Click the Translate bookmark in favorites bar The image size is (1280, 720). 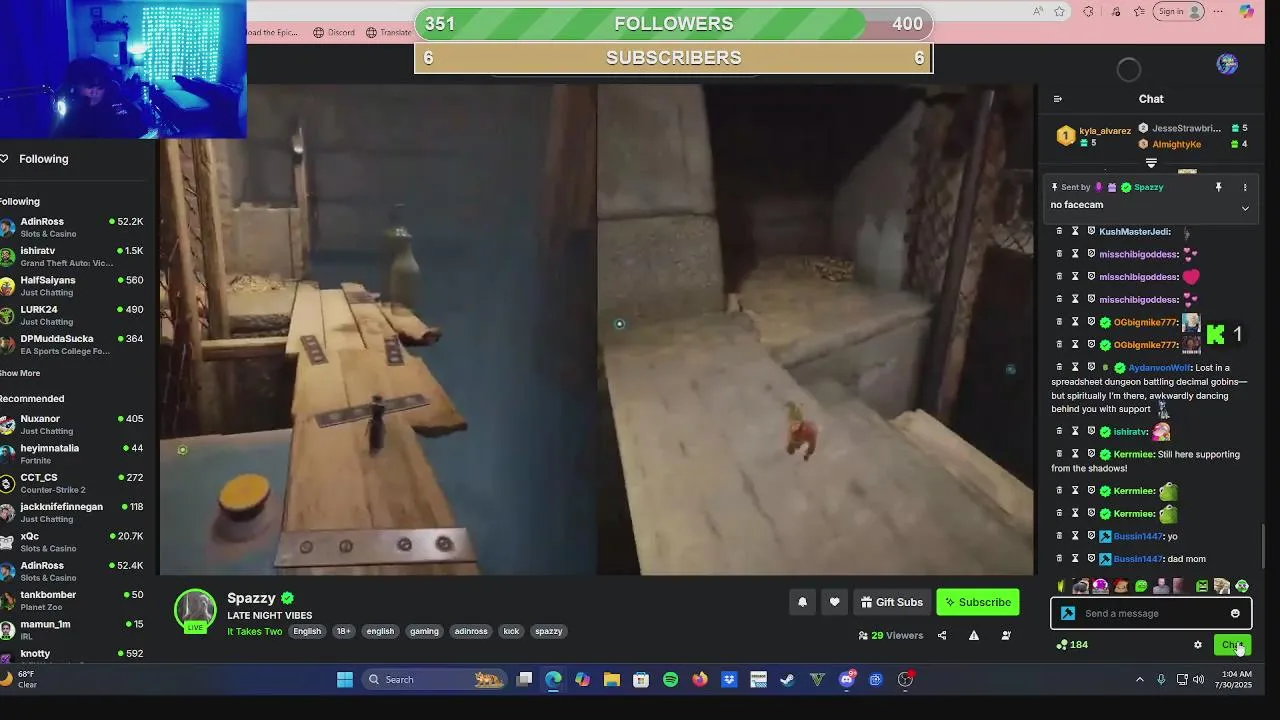coord(389,32)
